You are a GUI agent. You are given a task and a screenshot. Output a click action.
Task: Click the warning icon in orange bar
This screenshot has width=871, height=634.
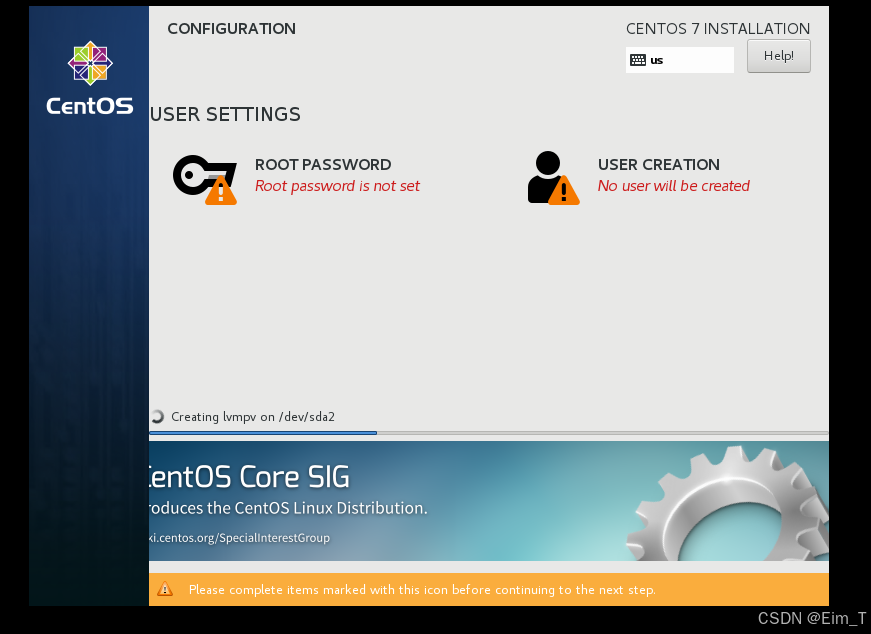[x=165, y=589]
